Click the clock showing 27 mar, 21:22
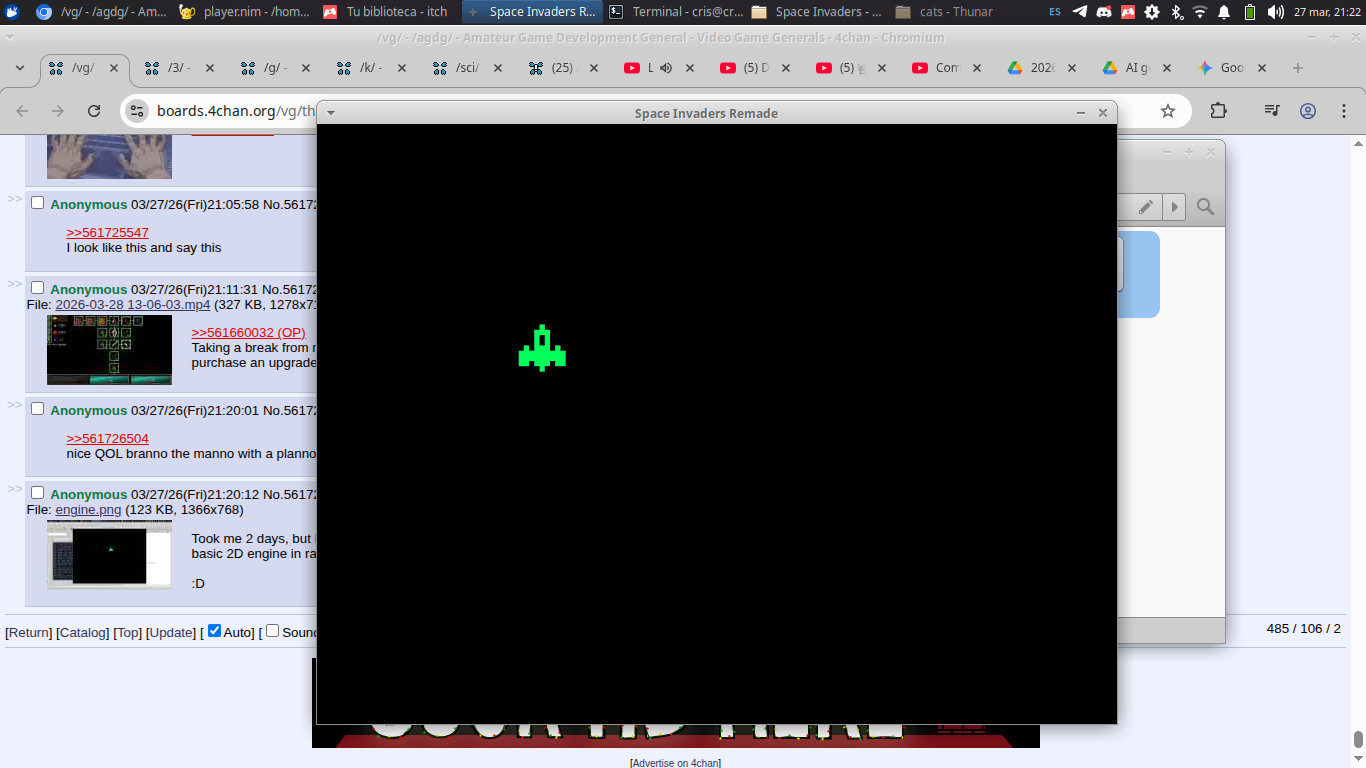The image size is (1366, 768). click(1327, 12)
